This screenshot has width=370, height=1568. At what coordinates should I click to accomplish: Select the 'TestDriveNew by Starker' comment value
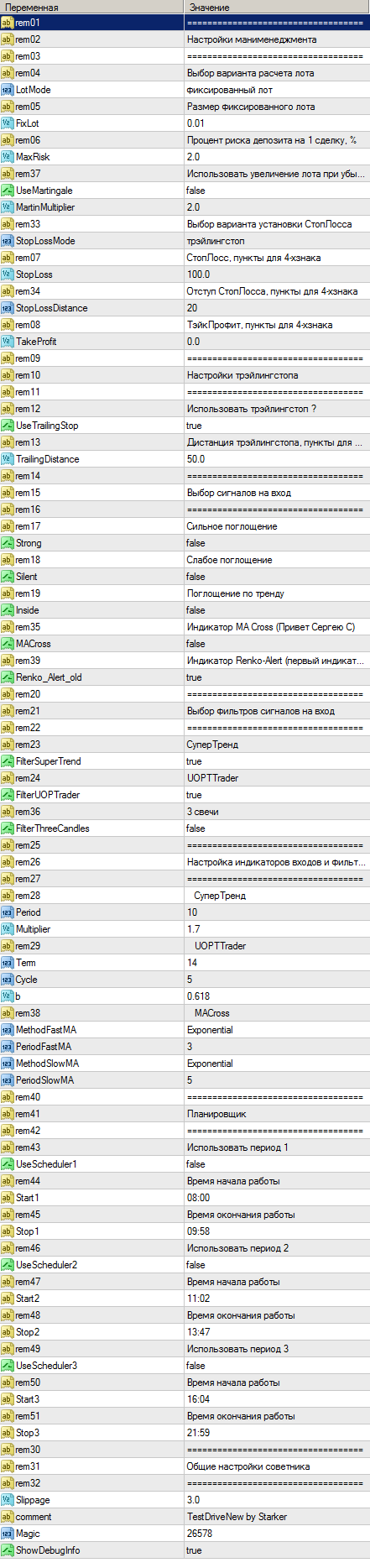pos(237,1517)
